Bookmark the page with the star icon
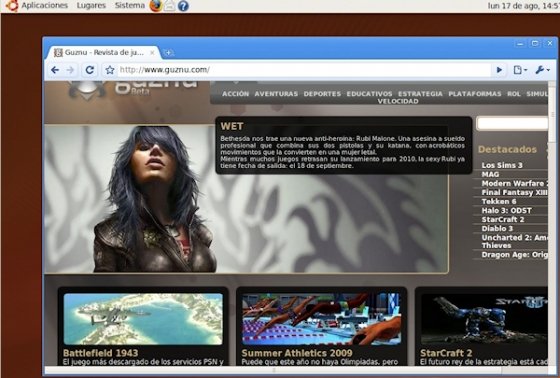 coord(110,70)
